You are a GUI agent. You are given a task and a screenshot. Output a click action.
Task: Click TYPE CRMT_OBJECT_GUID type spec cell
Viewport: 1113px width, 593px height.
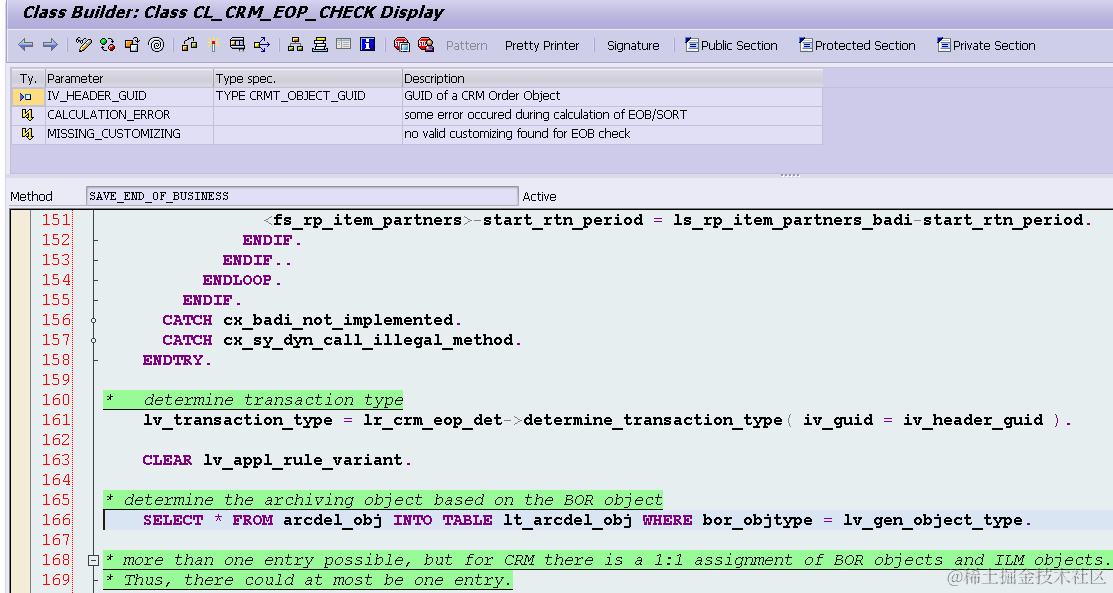click(307, 96)
